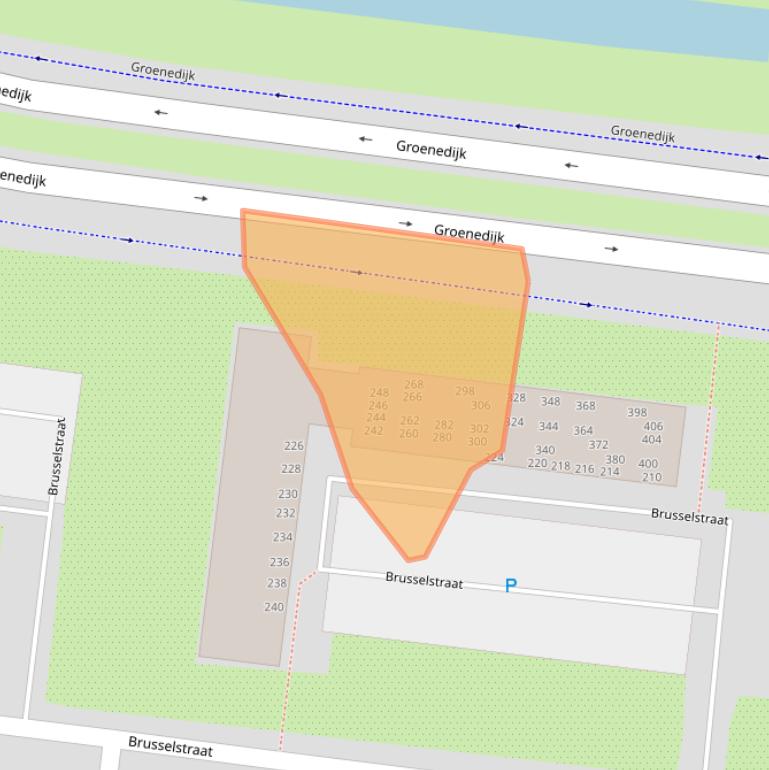Screen dimensions: 769x770
Task: Click the vertical Brusselstraat label on the left
Action: (x=56, y=456)
